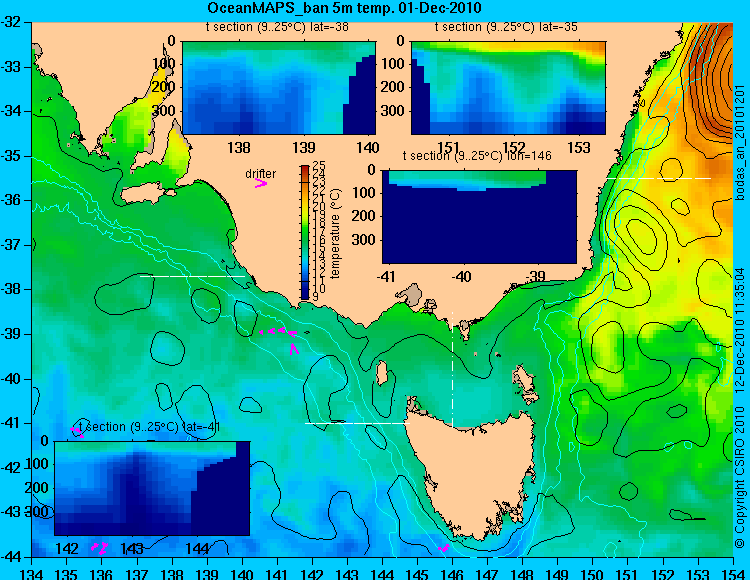Select the title 't section (9..25°C) lat=-35'
Viewport: 750px width, 580px height.
[x=506, y=27]
